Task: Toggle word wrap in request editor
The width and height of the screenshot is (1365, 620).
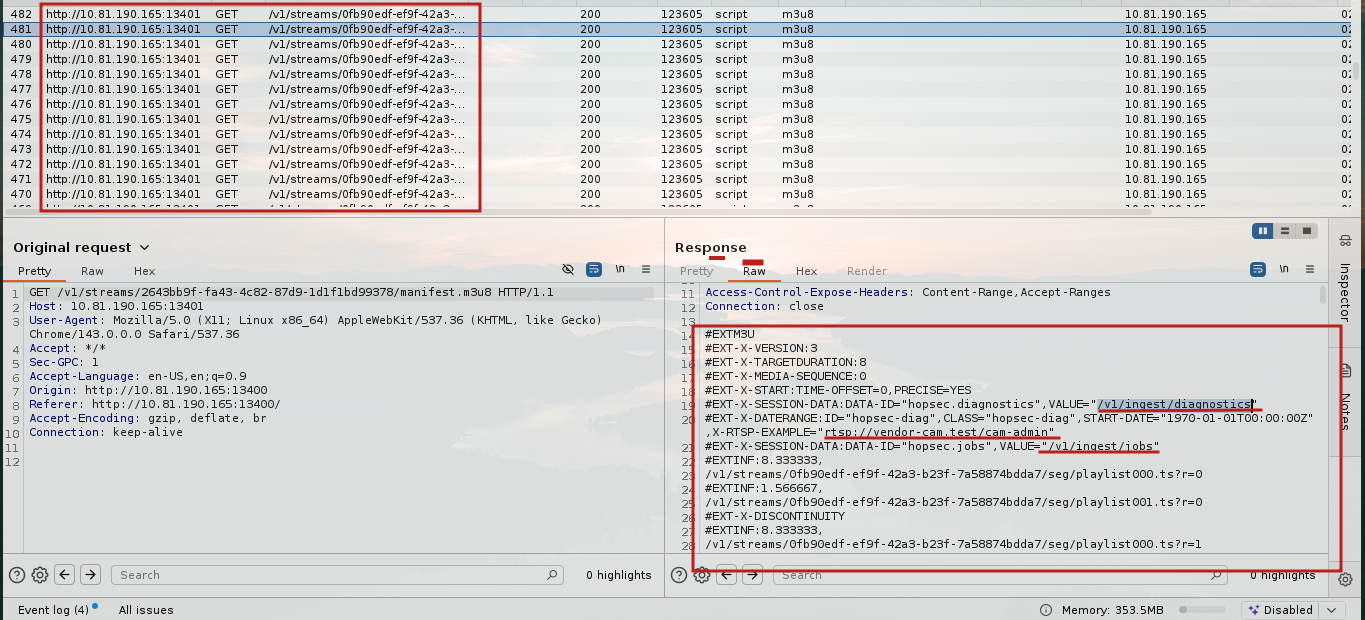Action: 594,270
